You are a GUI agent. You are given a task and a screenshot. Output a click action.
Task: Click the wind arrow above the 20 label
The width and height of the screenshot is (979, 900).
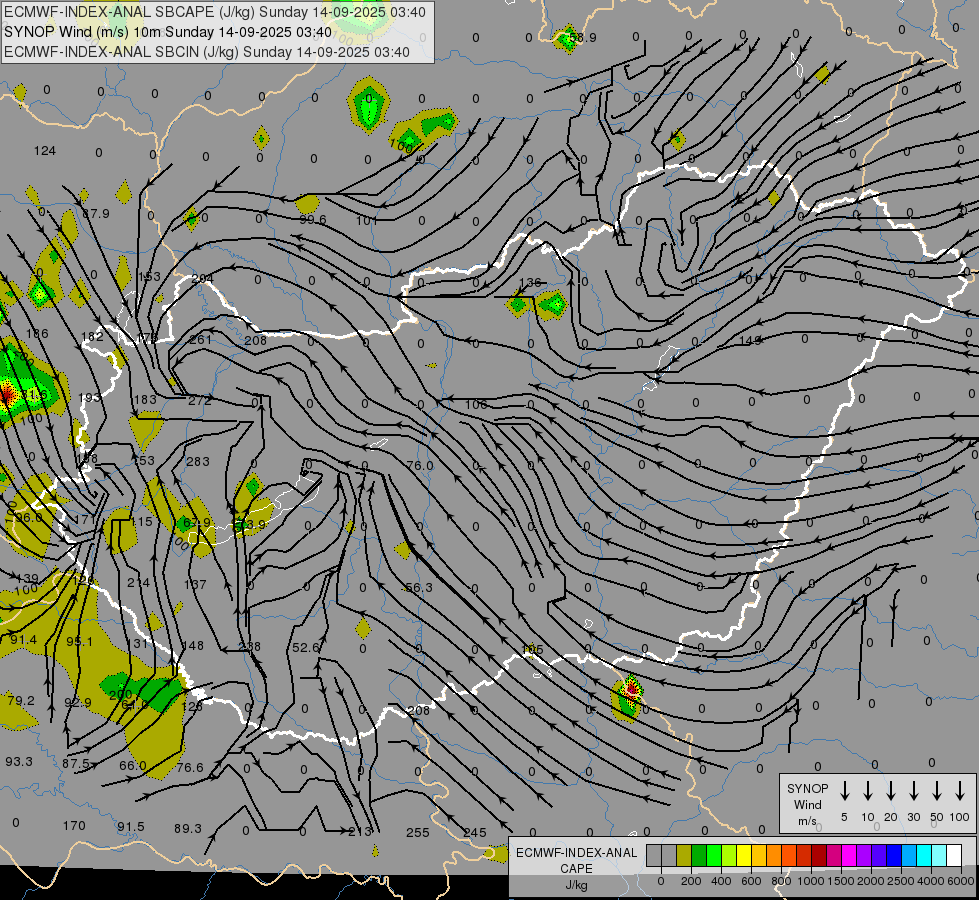(x=890, y=791)
